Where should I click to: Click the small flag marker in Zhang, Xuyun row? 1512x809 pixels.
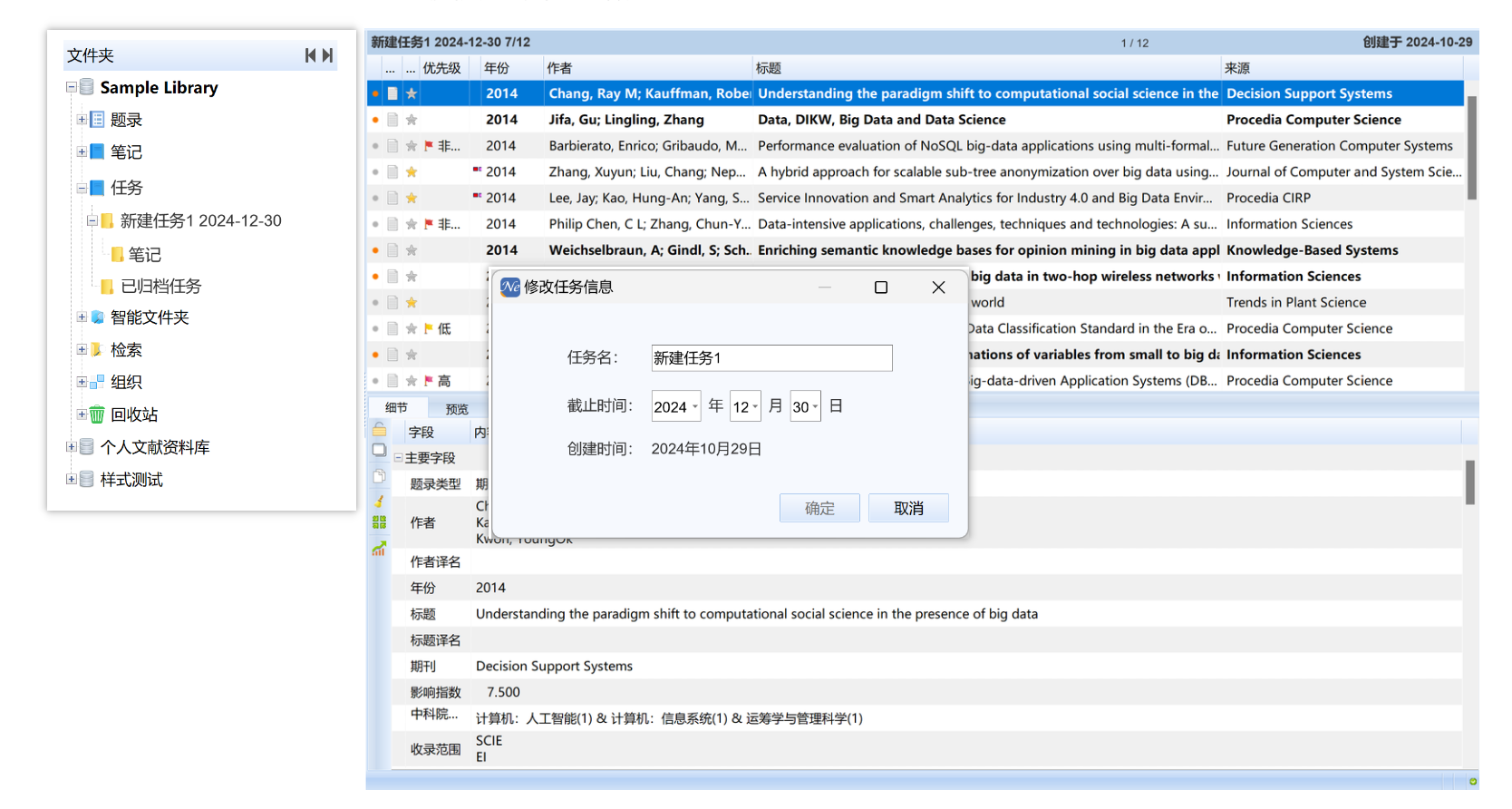[477, 170]
